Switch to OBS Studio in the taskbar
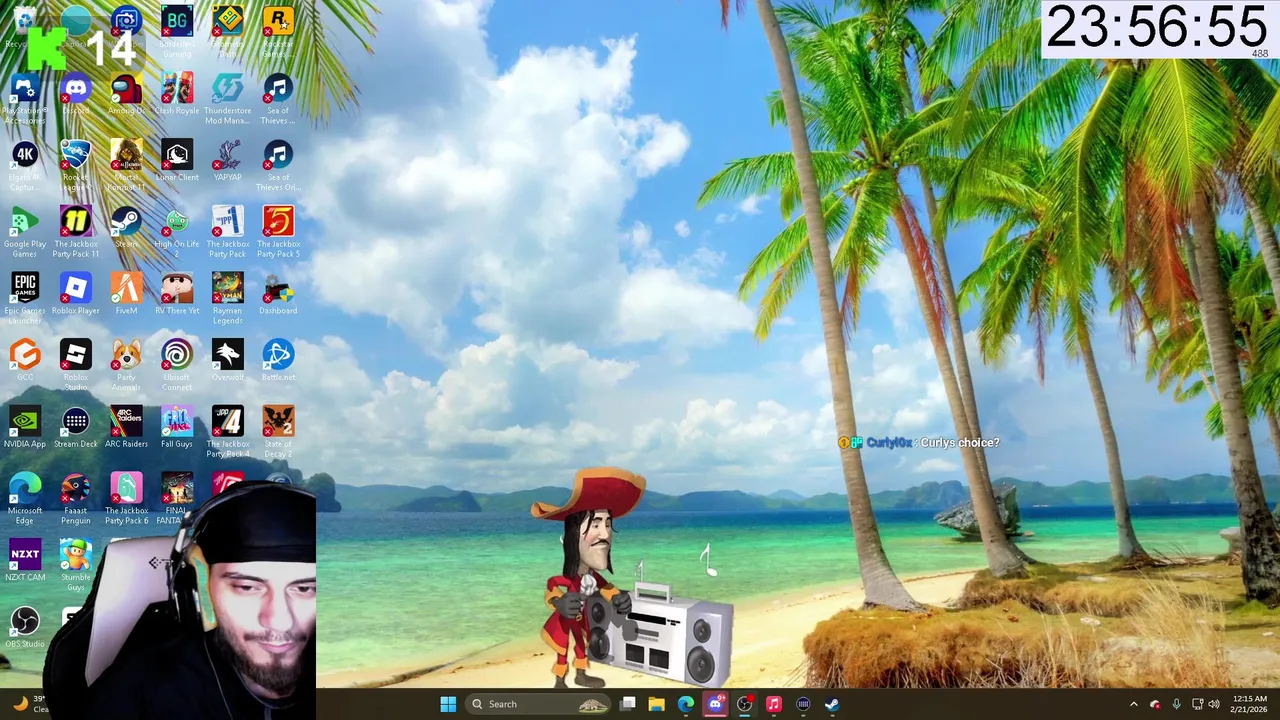Image resolution: width=1280 pixels, height=720 pixels. click(744, 704)
